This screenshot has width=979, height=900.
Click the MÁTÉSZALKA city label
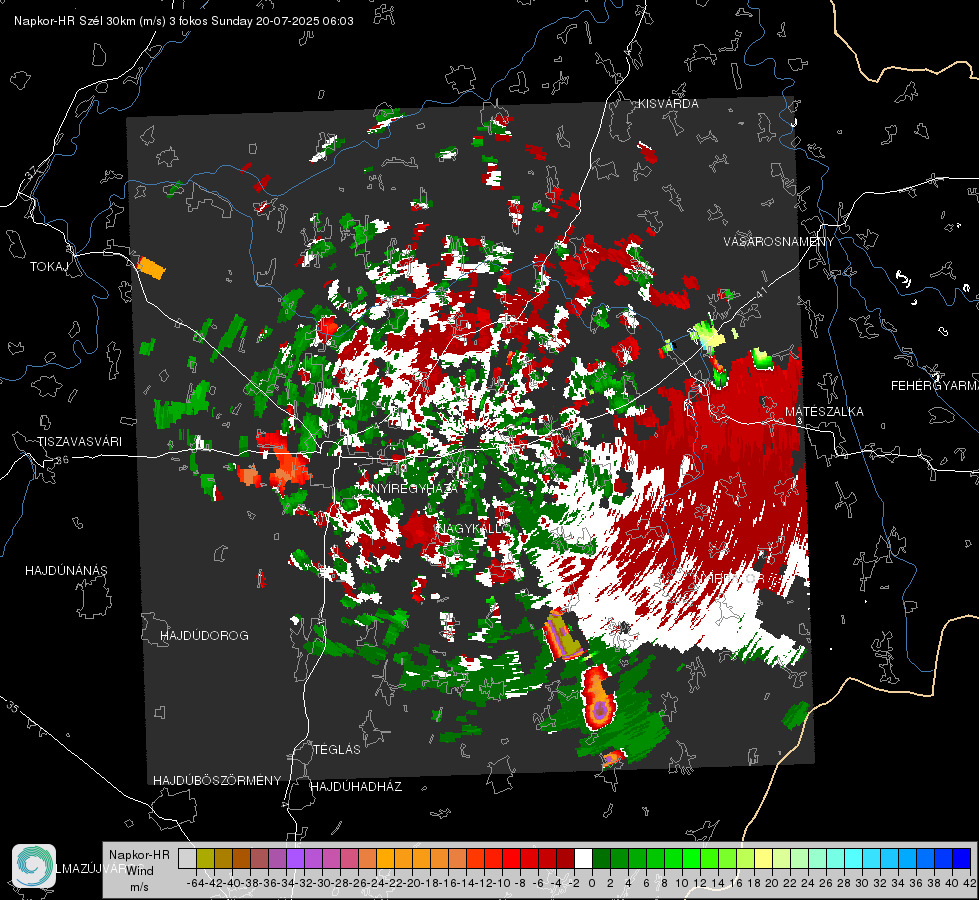pyautogui.click(x=824, y=411)
